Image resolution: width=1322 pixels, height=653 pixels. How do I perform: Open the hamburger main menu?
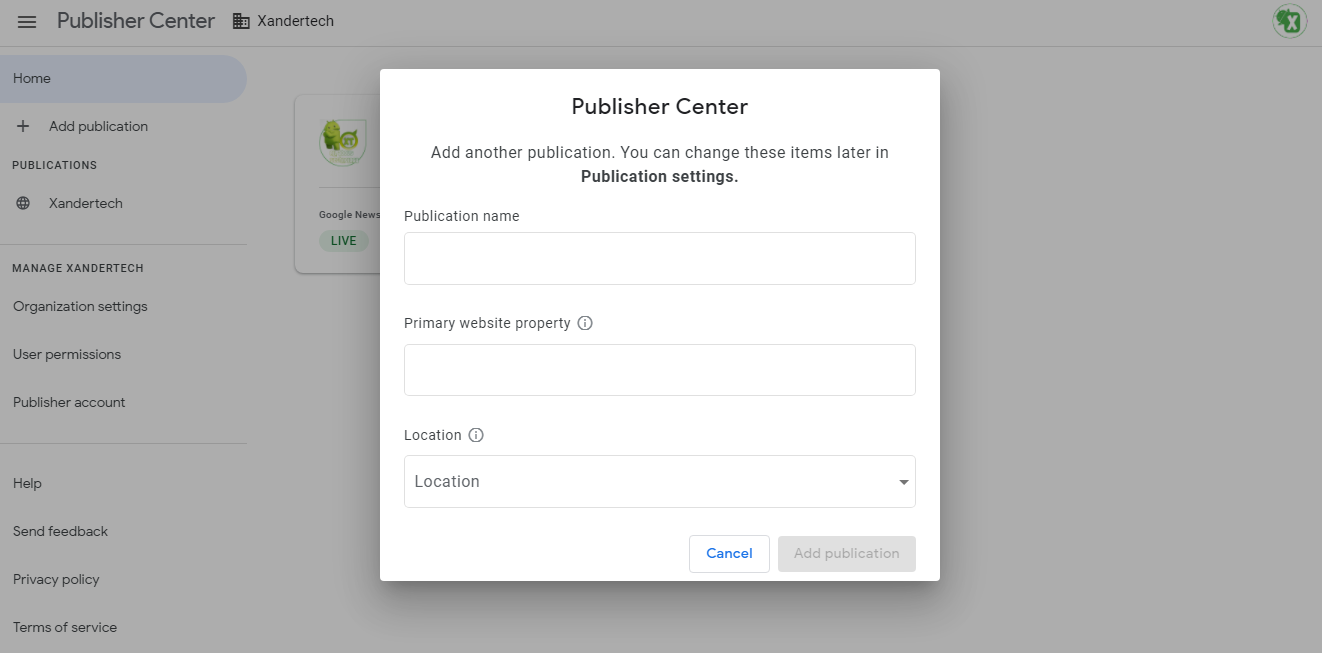coord(27,21)
